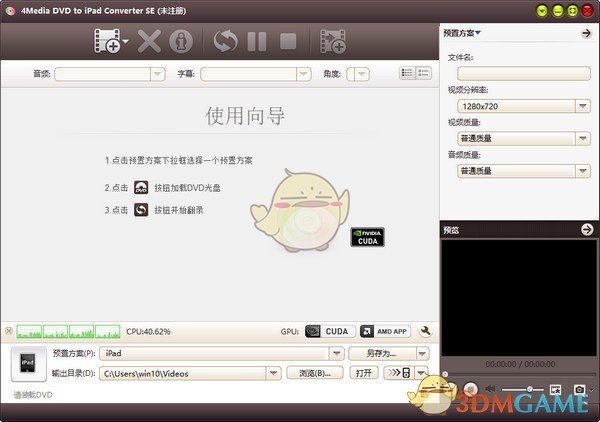Click the volume slider in the preview controls
The image size is (600, 422).
(523, 389)
